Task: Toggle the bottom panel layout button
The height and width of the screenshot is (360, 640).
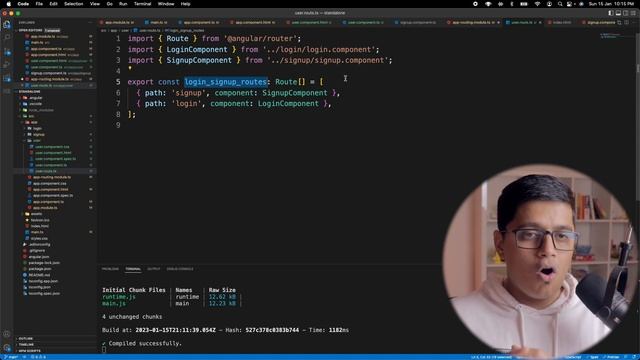Action: [618, 13]
